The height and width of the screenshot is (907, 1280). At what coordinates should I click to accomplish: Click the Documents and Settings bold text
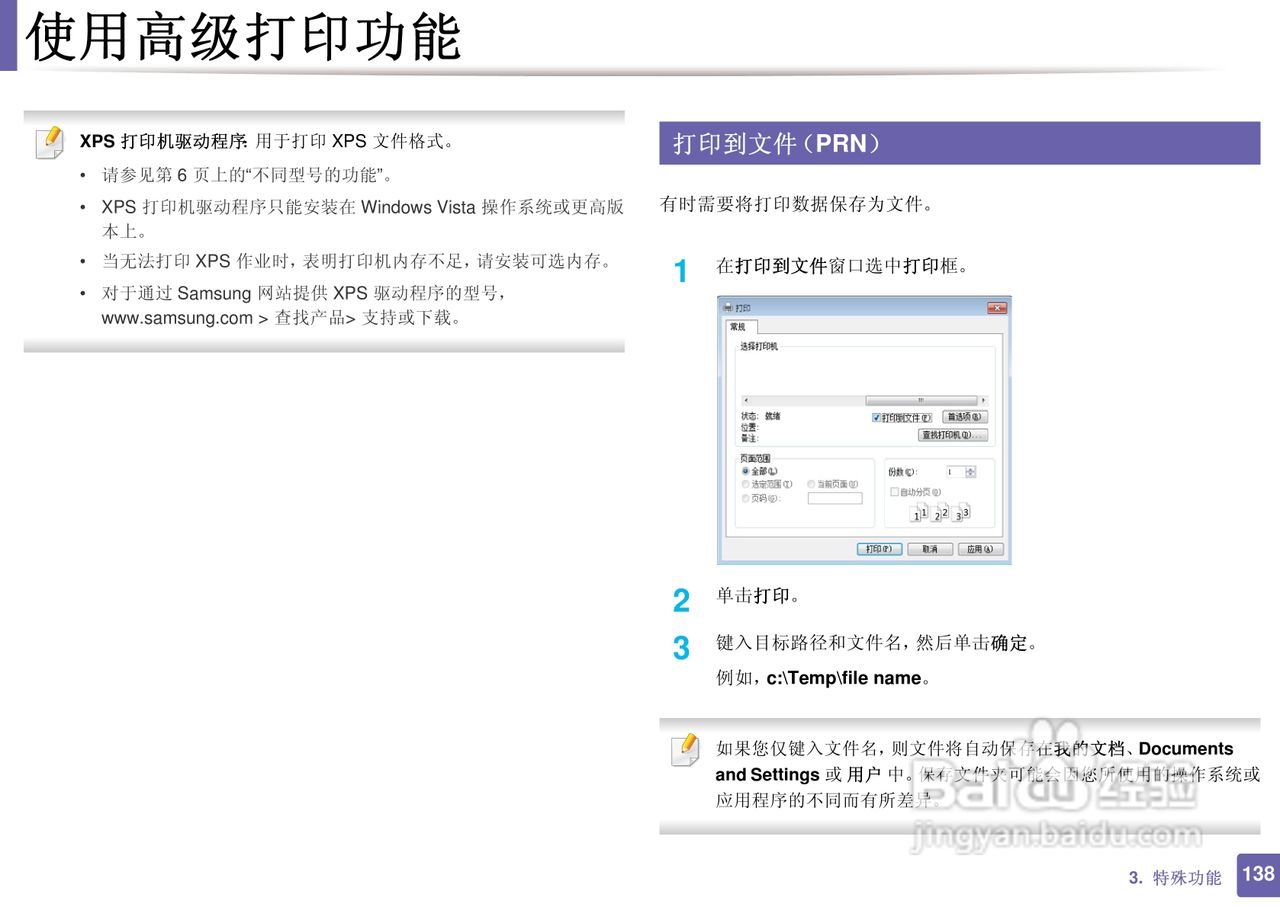point(975,762)
